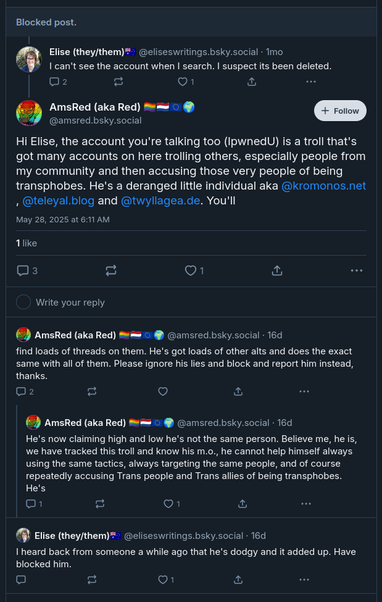The height and width of the screenshot is (602, 382).
Task: Open options on 'He's now claiming' reply
Action: tap(306, 504)
